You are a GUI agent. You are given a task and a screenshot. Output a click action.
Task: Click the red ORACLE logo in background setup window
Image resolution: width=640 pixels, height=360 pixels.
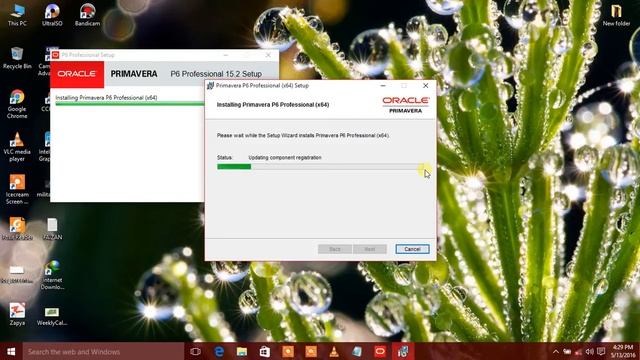point(77,74)
